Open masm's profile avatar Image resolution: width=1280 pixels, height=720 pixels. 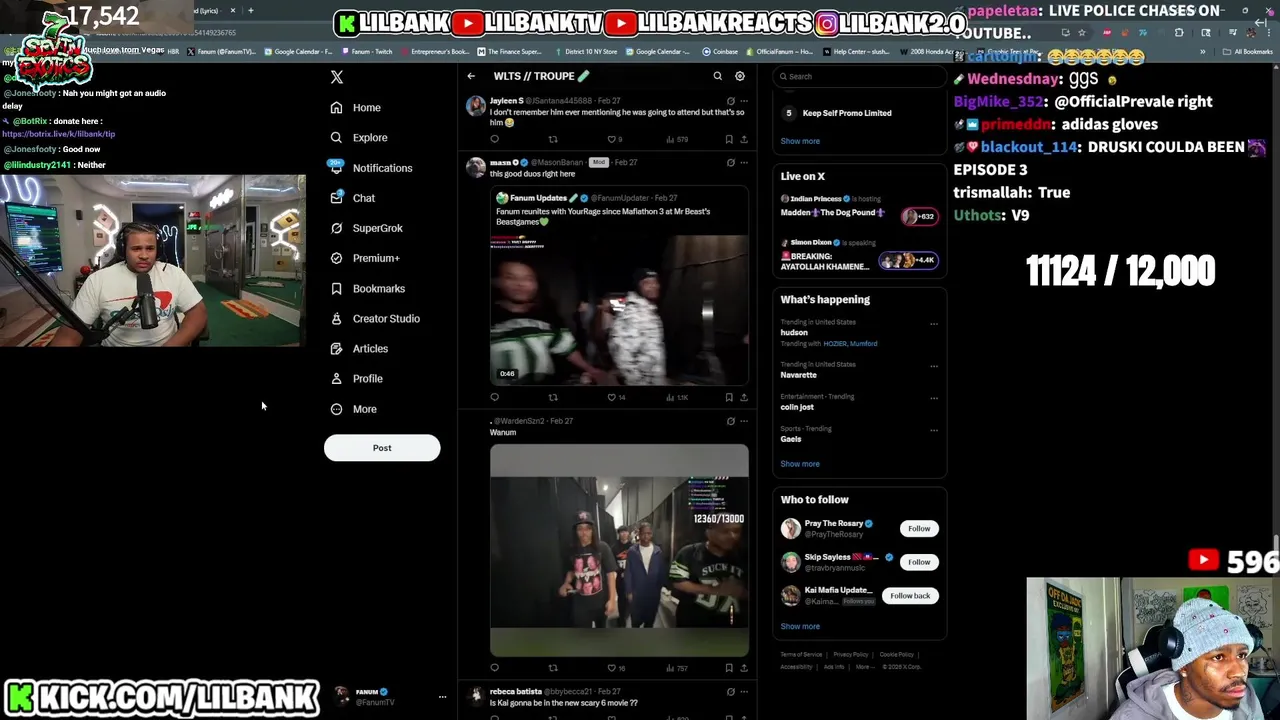pos(476,167)
